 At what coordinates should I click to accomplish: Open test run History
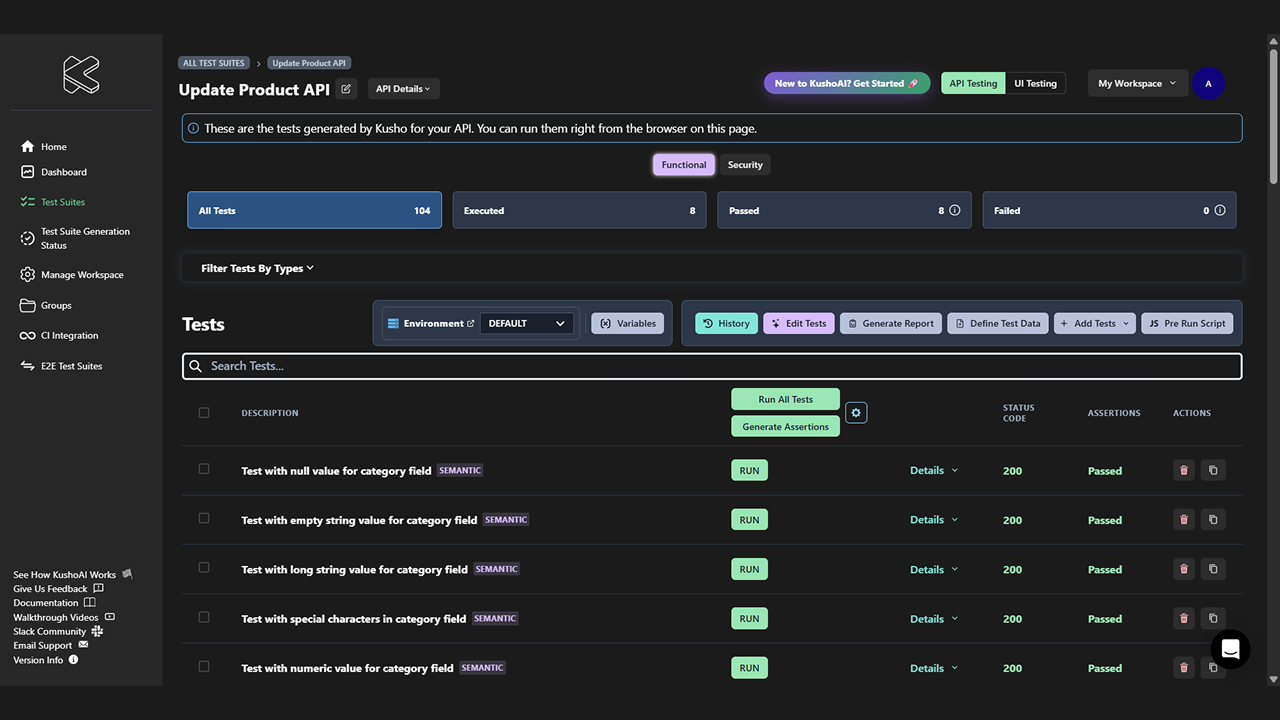[726, 323]
